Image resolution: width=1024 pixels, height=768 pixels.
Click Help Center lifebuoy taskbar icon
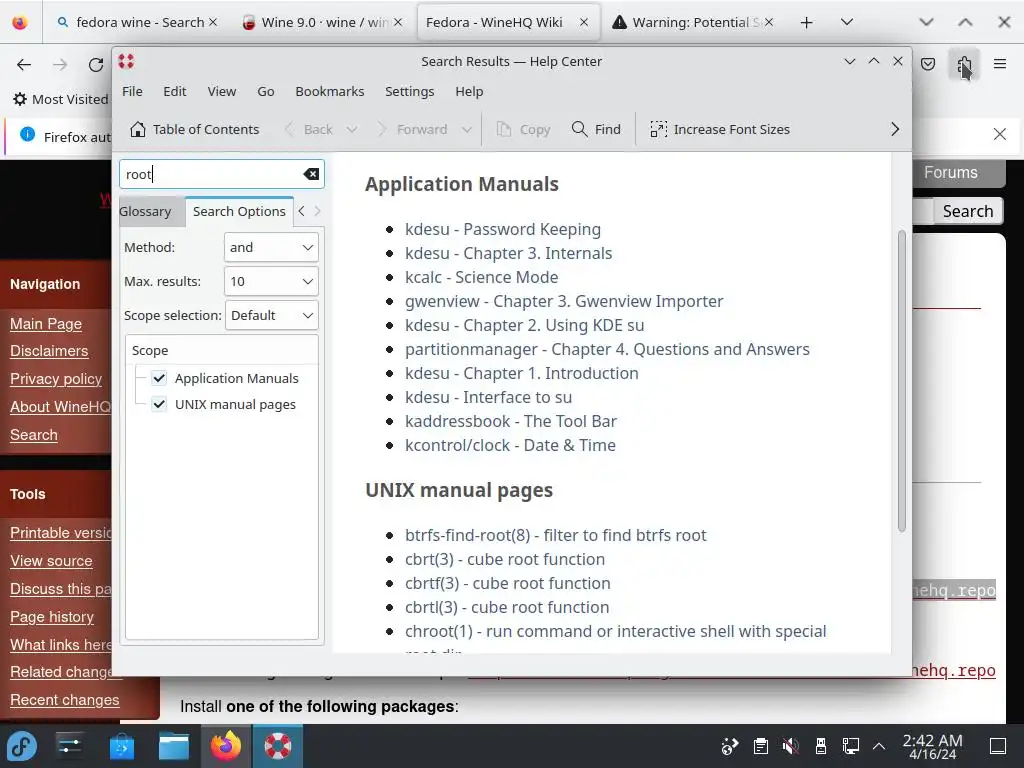(x=278, y=746)
